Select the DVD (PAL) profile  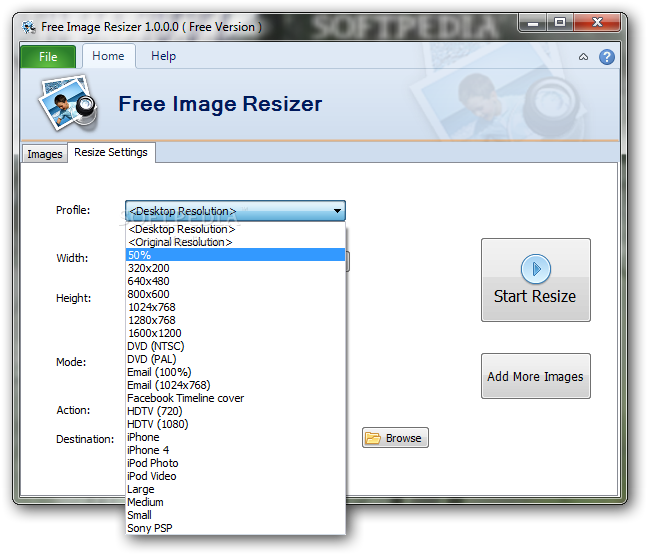[235, 359]
